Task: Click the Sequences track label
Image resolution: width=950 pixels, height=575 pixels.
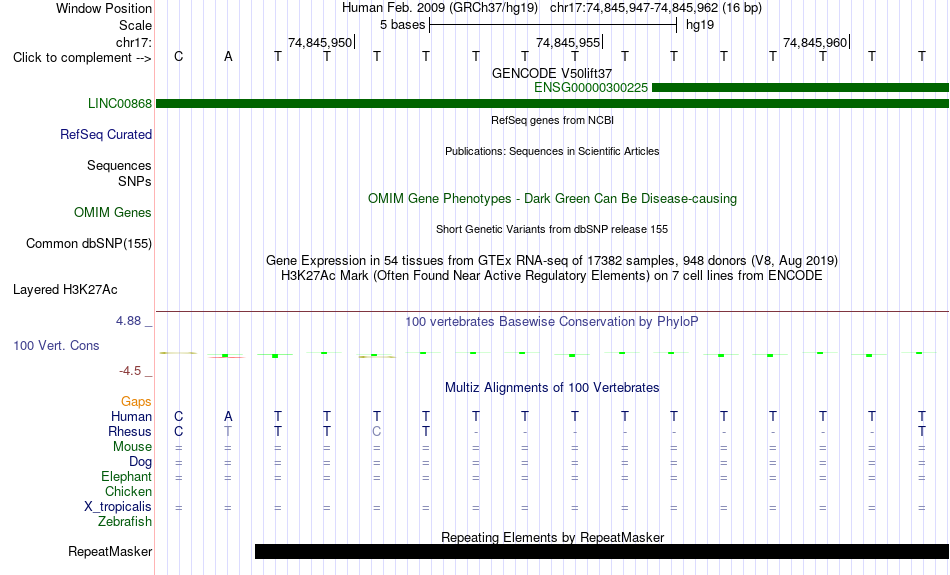Action: [119, 165]
